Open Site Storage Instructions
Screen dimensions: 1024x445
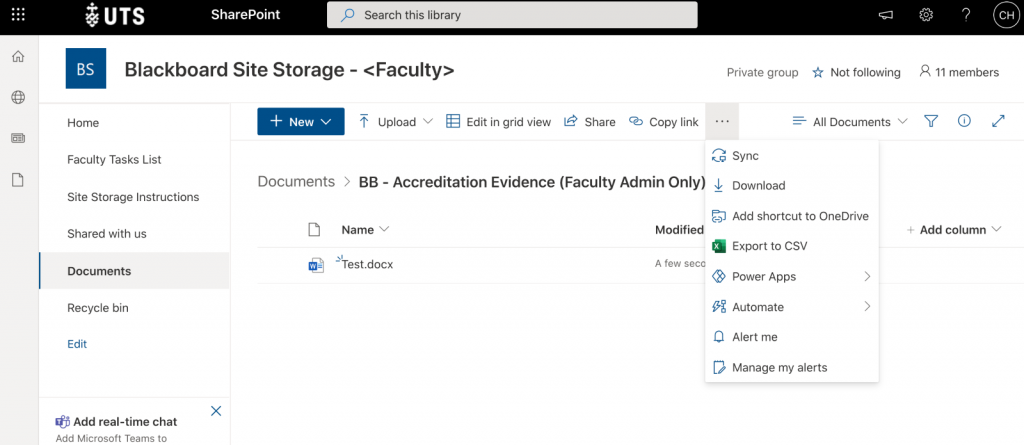coord(134,197)
